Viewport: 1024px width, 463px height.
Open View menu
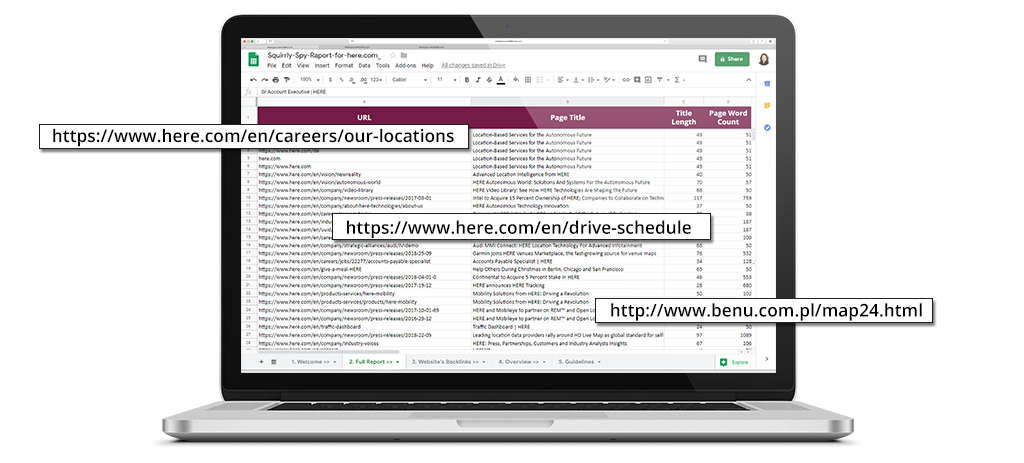click(303, 66)
